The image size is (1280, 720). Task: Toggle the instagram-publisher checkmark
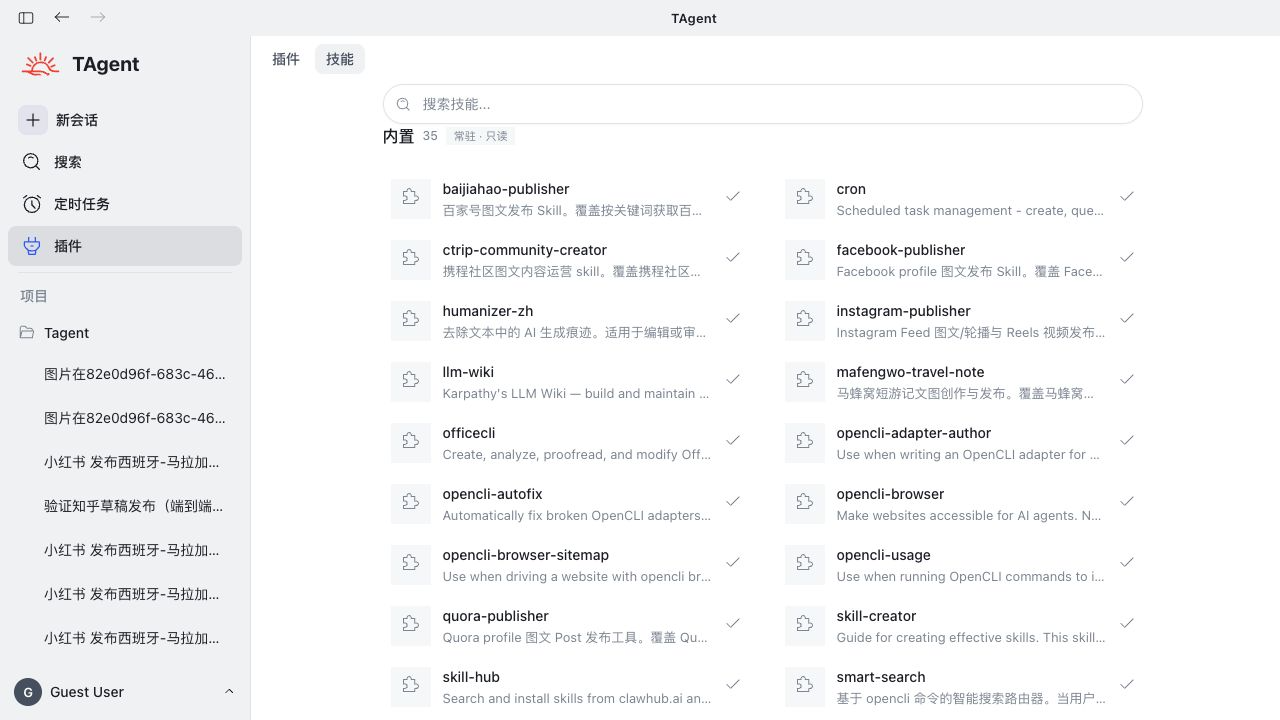coord(1127,318)
